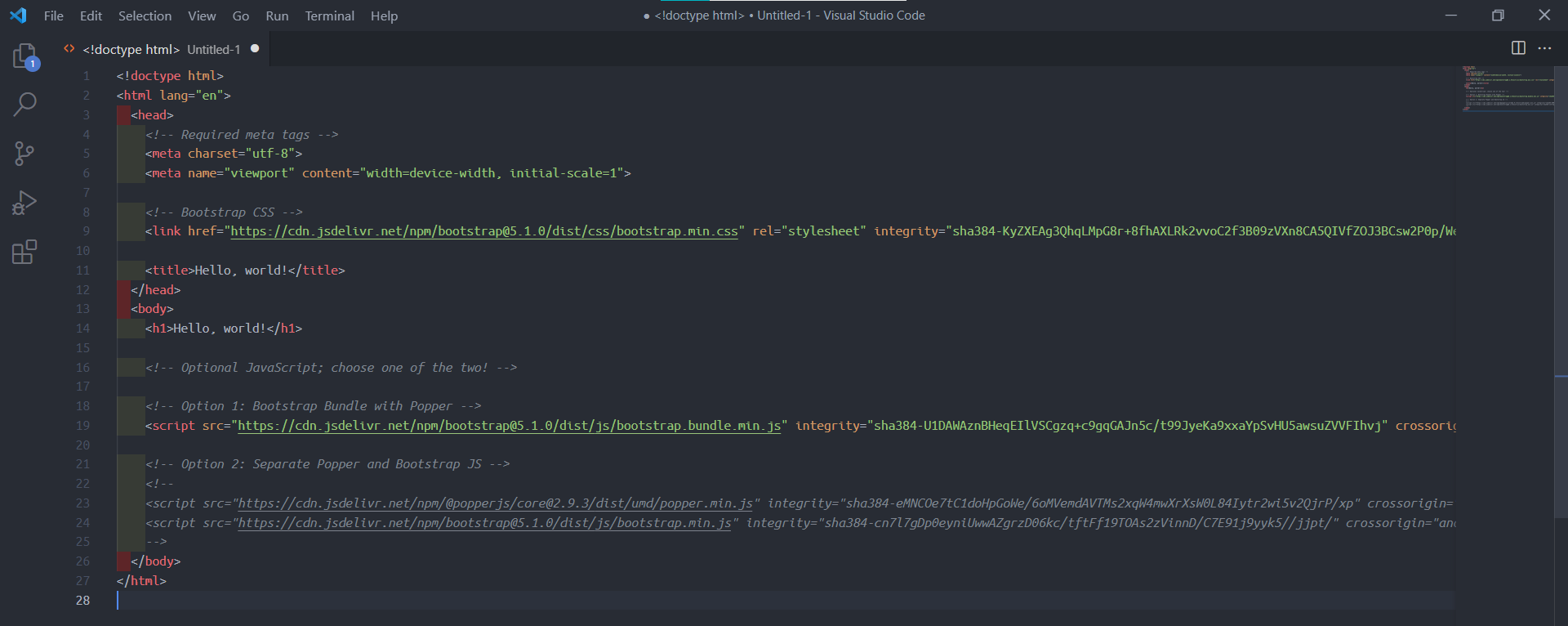Click the closing body tag

(156, 561)
